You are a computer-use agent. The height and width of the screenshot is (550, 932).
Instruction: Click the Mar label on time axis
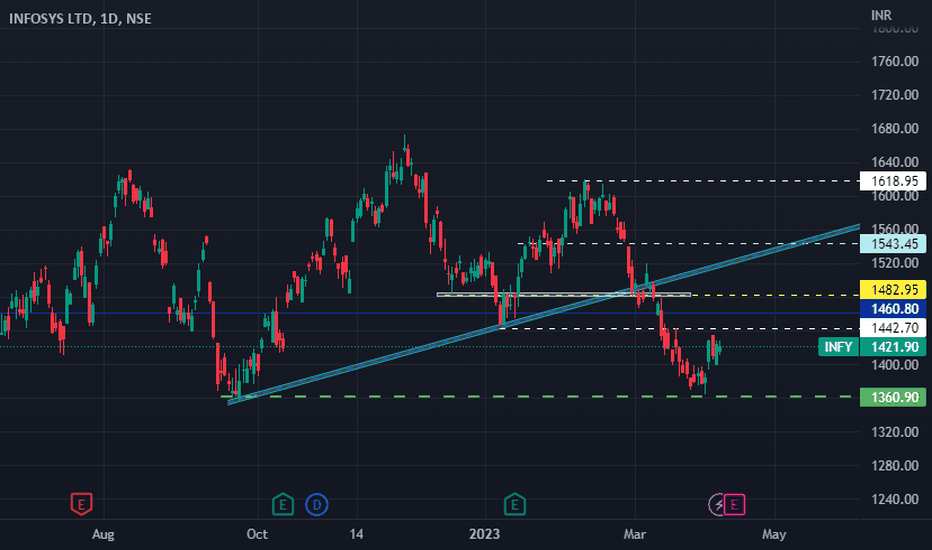tap(635, 534)
